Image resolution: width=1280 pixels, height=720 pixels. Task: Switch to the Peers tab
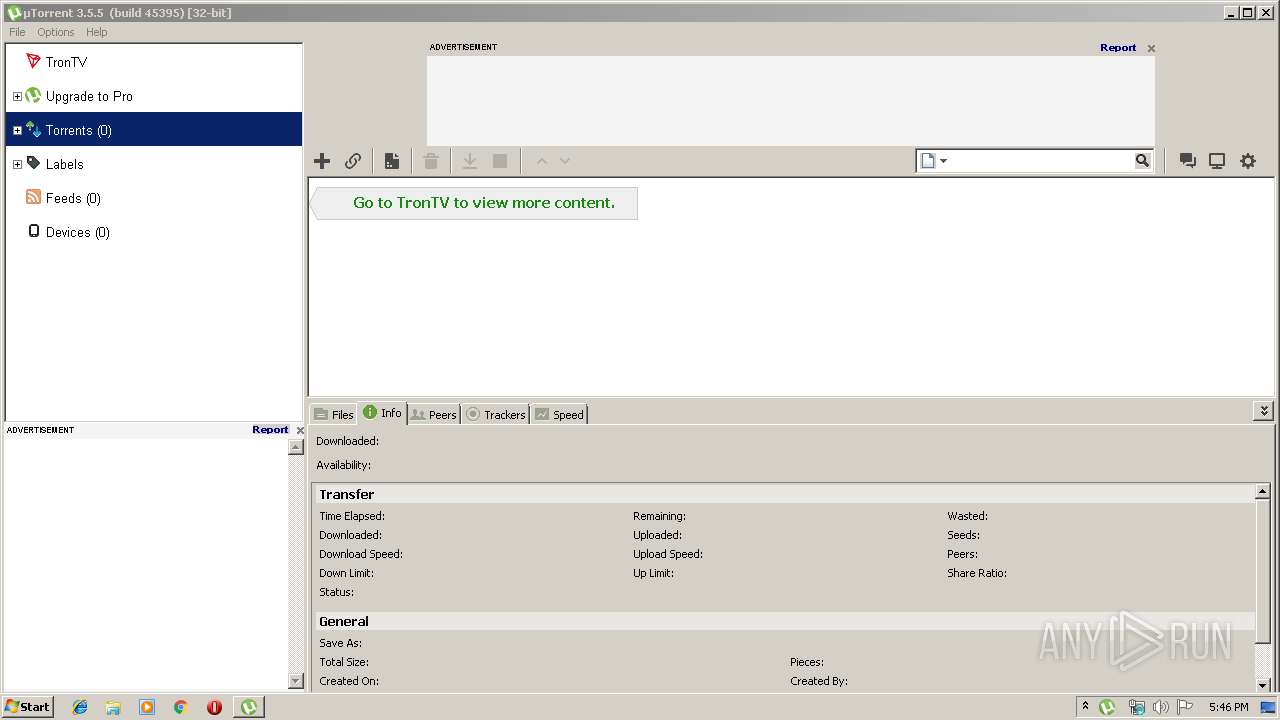[433, 414]
